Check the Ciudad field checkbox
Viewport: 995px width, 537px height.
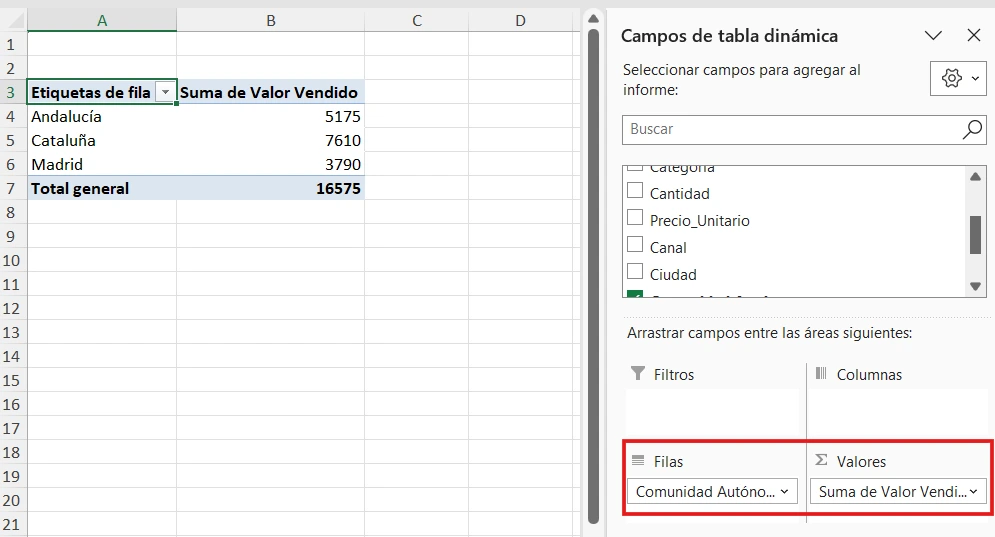tap(635, 272)
